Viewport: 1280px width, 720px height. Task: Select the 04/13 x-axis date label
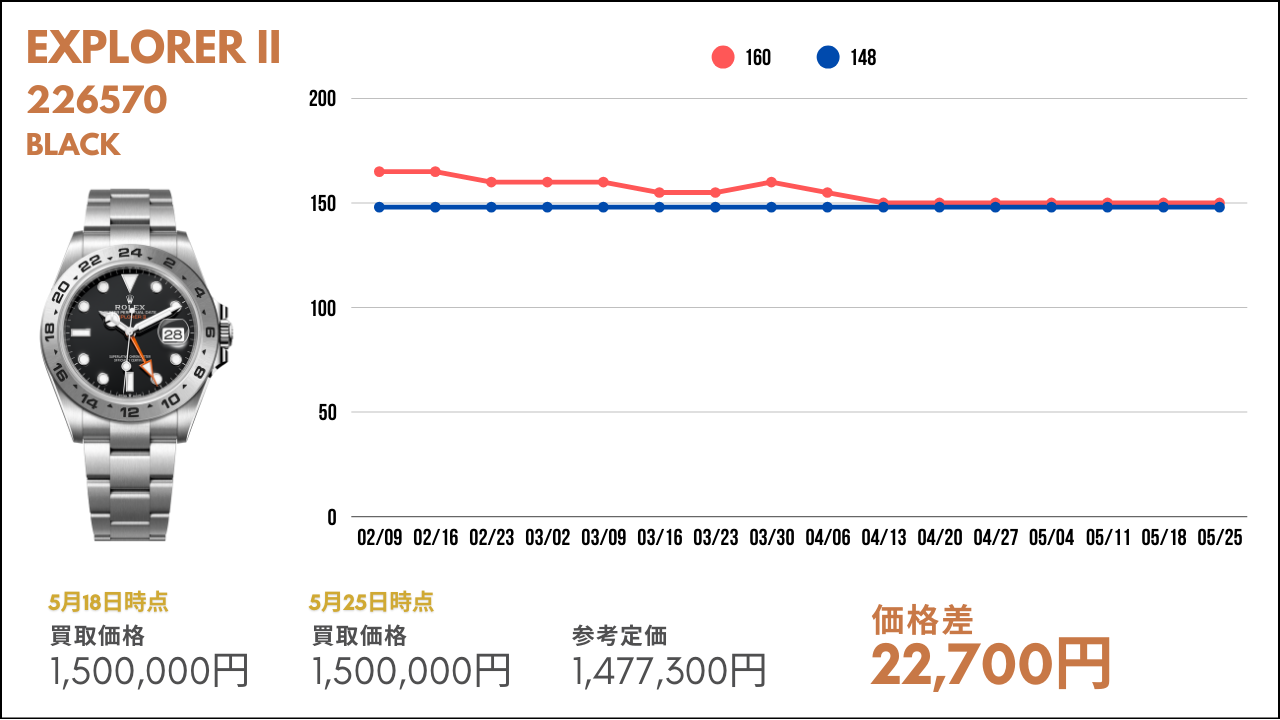(x=884, y=538)
